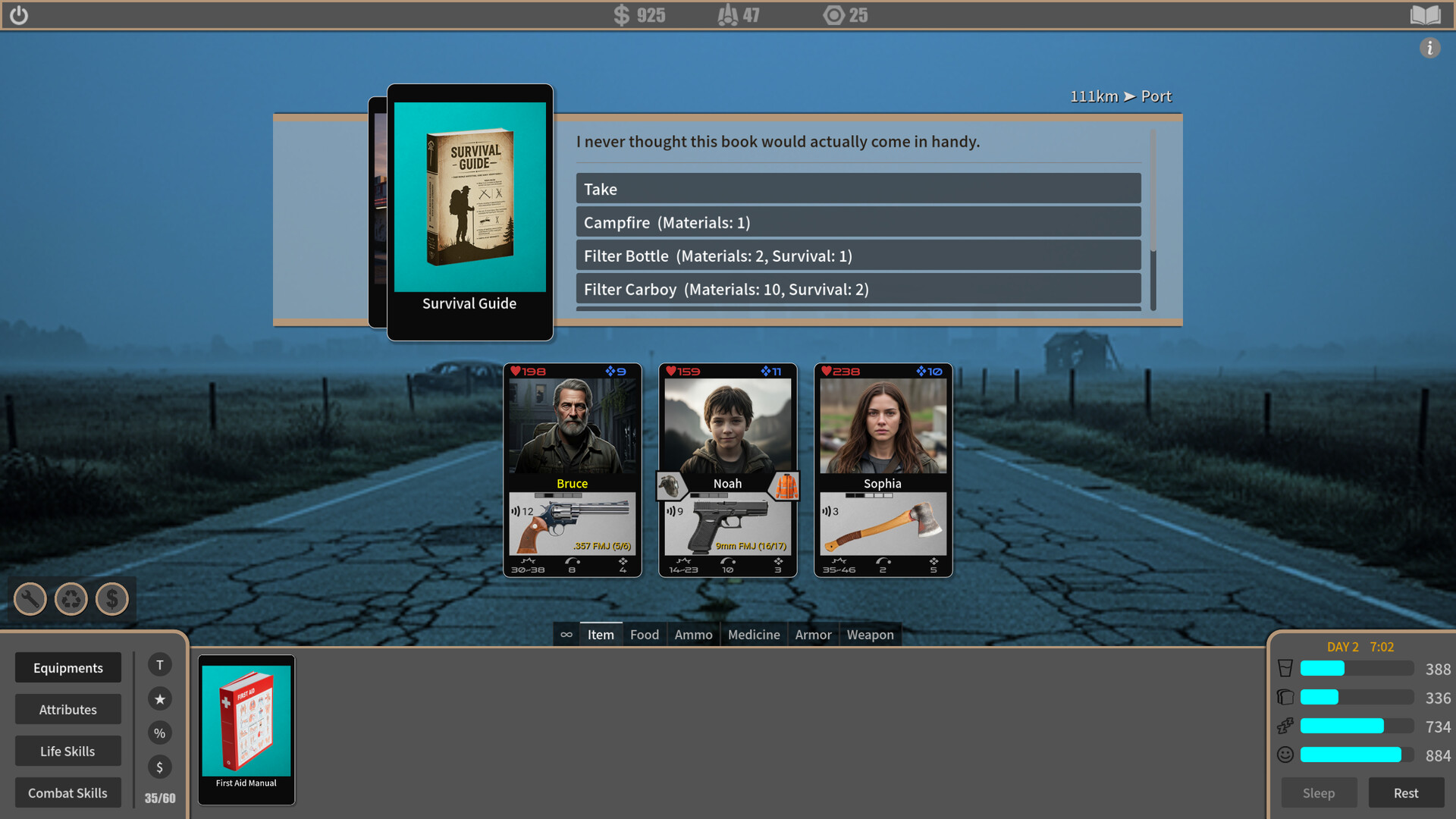The image size is (1456, 819).
Task: Switch to the Weapon tab
Action: point(870,634)
